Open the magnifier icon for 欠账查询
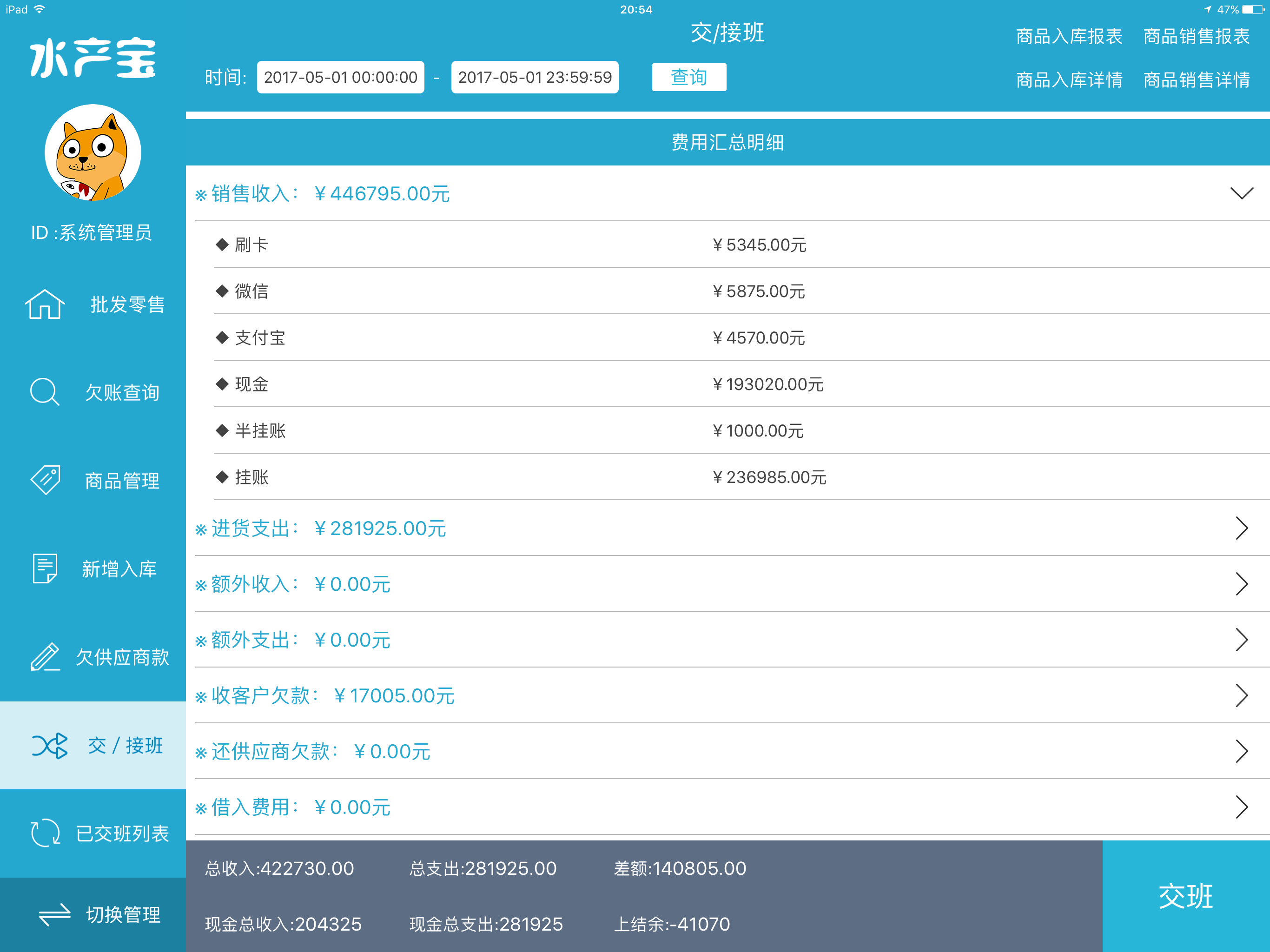 pos(45,392)
